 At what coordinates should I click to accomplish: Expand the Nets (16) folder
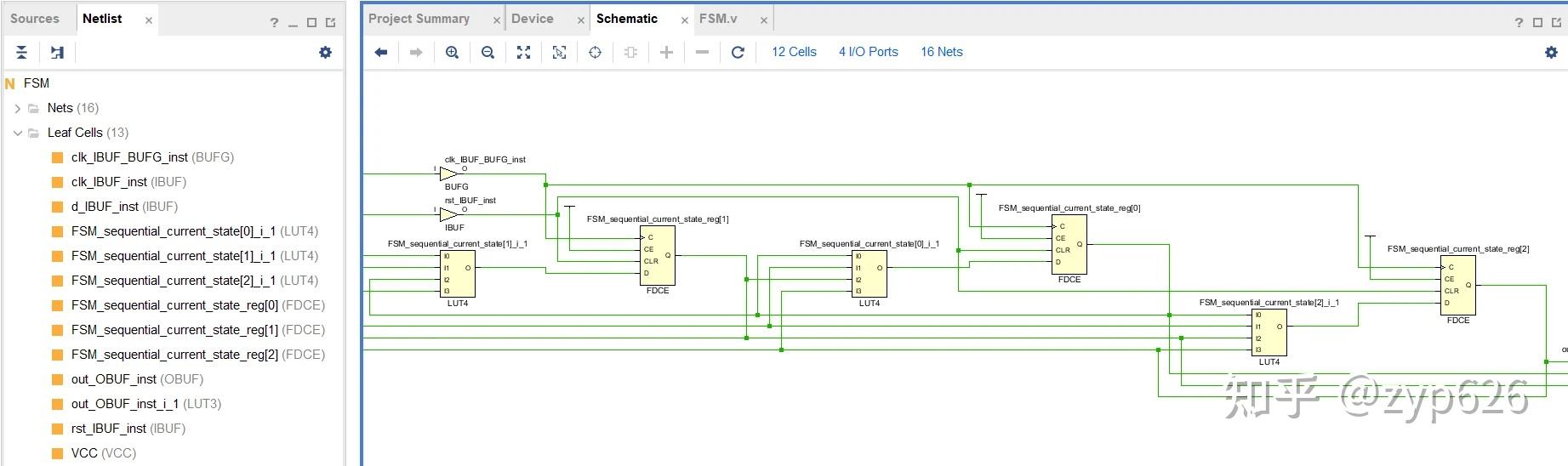18,109
